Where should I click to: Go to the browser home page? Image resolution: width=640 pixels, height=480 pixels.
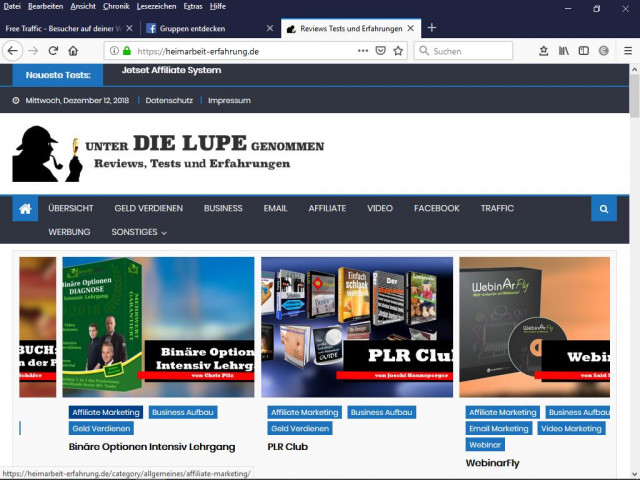pyautogui.click(x=73, y=51)
